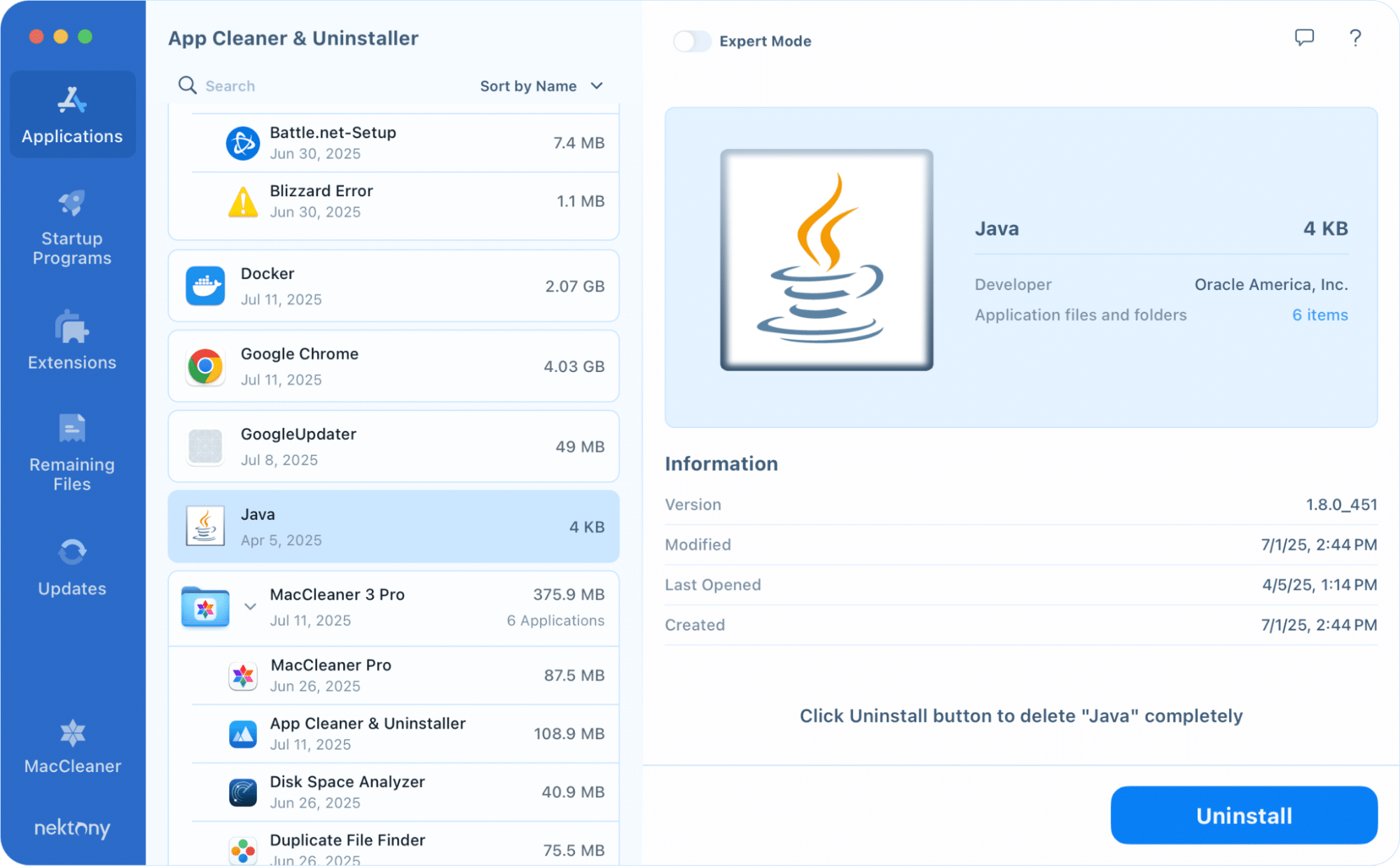Image resolution: width=1400 pixels, height=866 pixels.
Task: Open the feedback chat bubble icon
Action: coord(1304,38)
